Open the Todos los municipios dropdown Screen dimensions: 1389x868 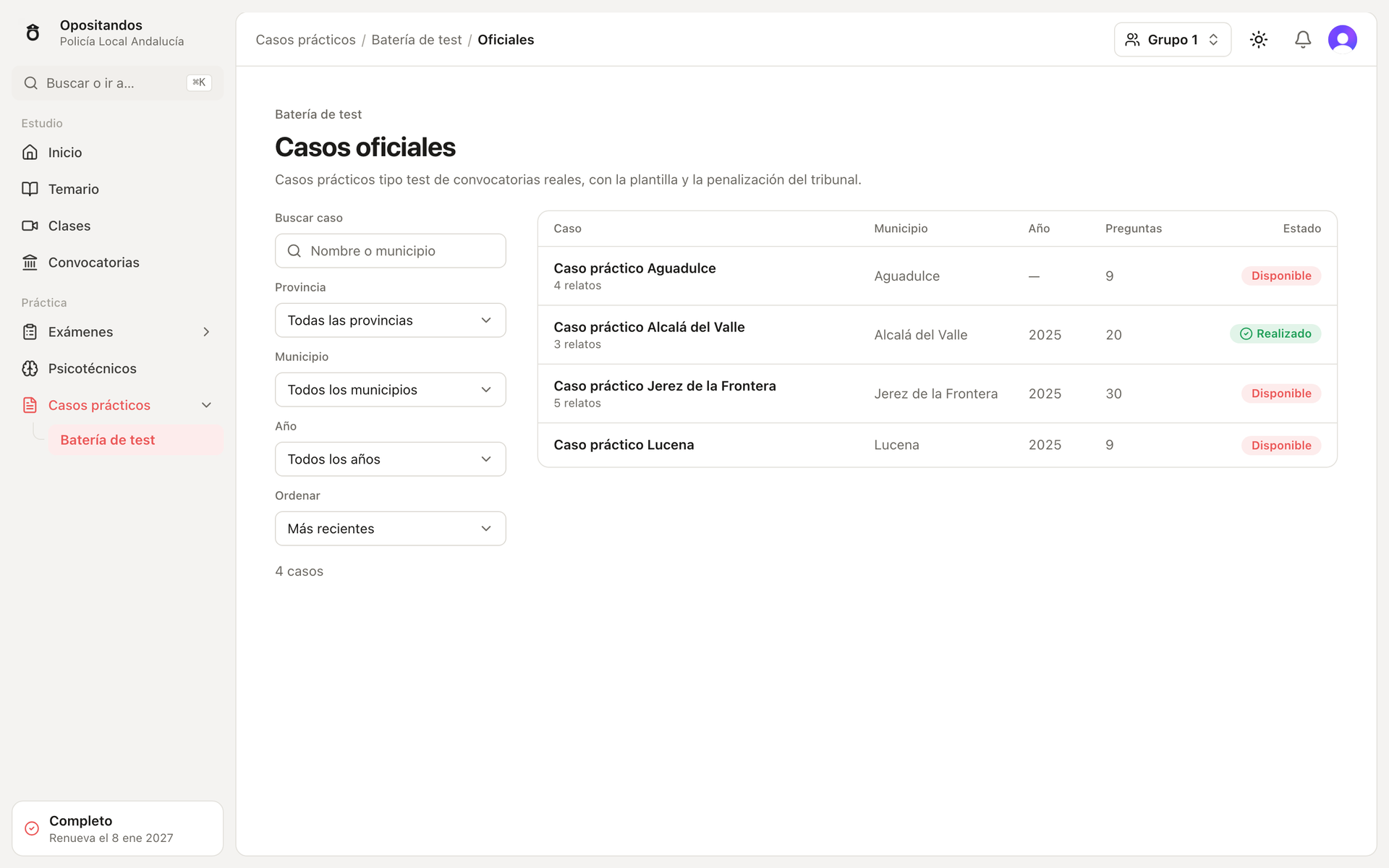pos(391,390)
